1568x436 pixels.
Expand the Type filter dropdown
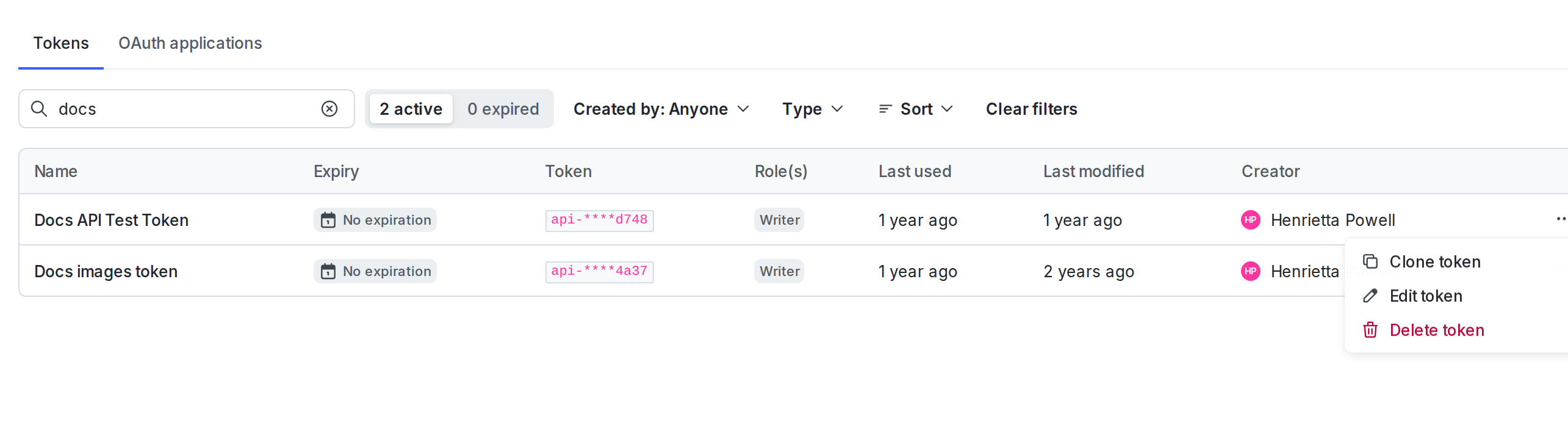[813, 109]
